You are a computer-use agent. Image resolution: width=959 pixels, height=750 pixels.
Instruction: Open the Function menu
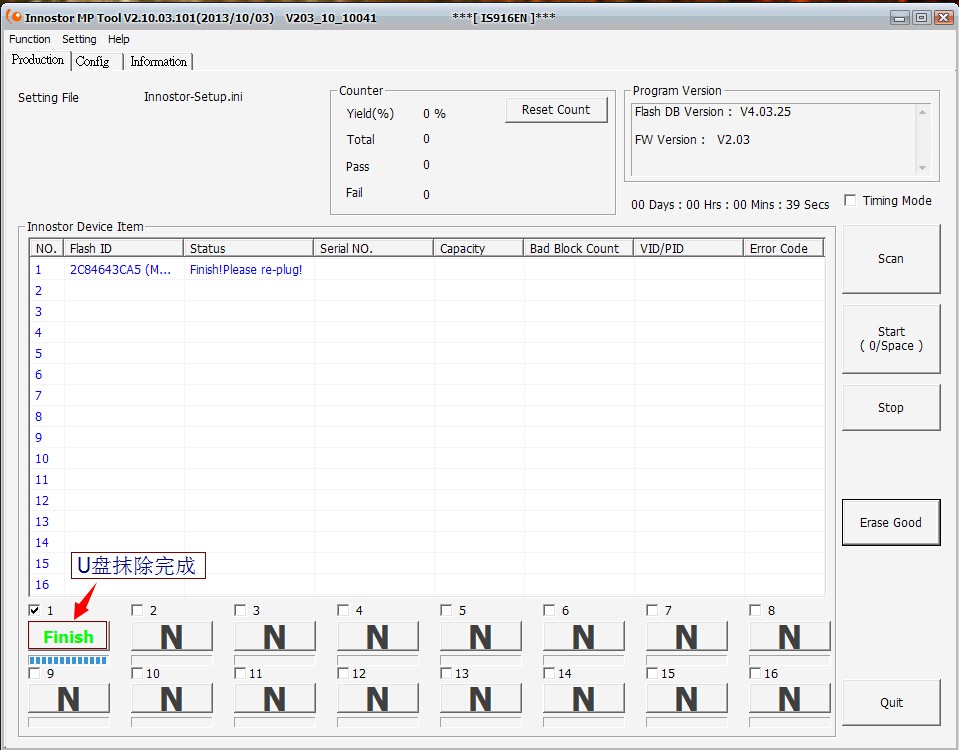click(x=29, y=39)
